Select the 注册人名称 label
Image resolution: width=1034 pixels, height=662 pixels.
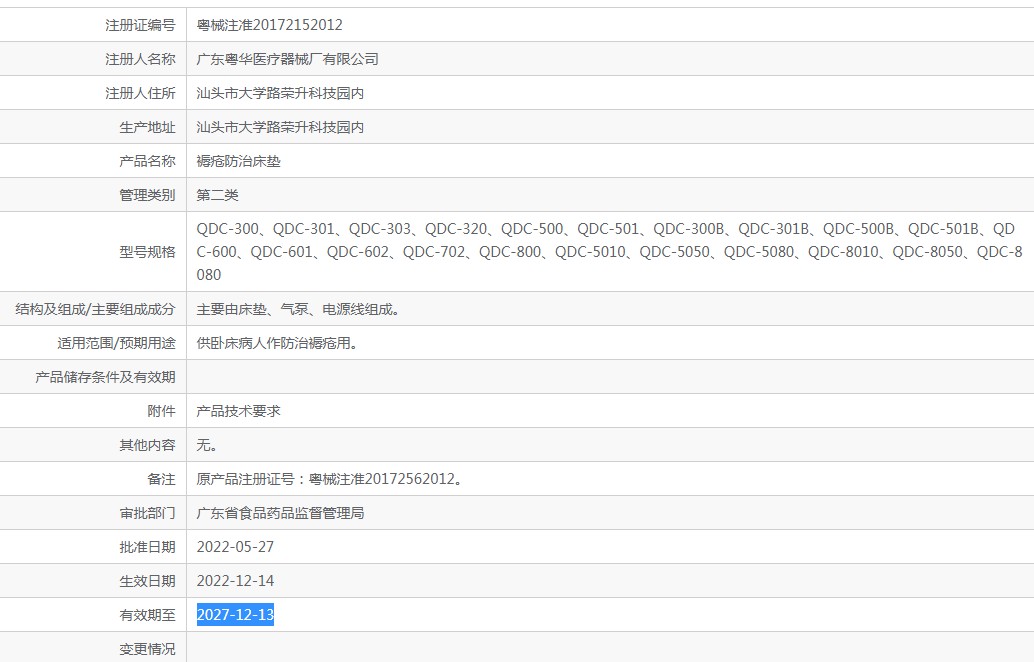[x=140, y=59]
